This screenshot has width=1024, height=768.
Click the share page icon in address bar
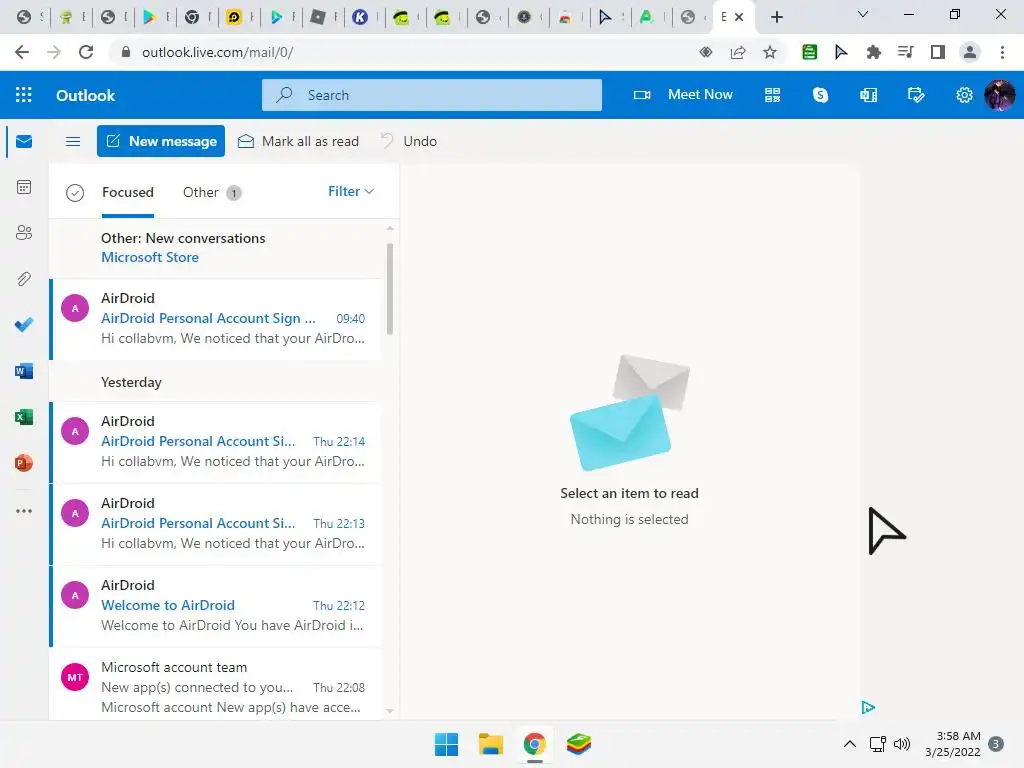pyautogui.click(x=738, y=52)
